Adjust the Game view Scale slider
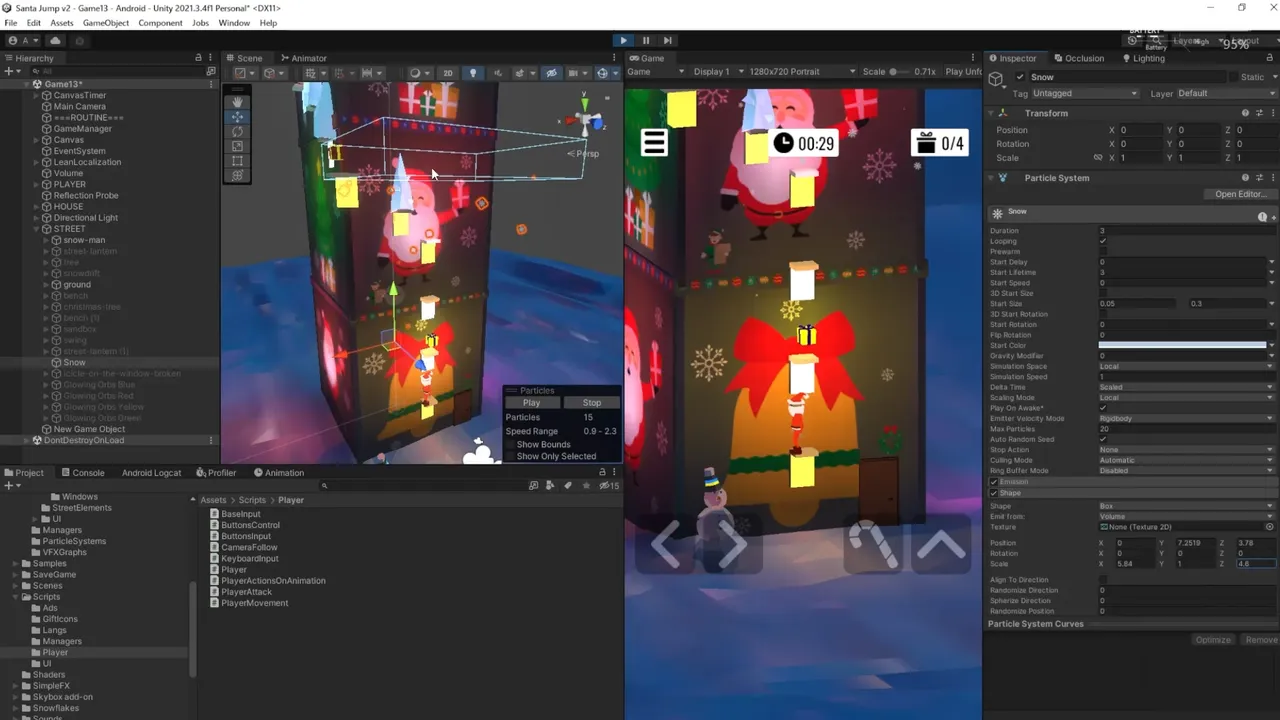 point(900,72)
